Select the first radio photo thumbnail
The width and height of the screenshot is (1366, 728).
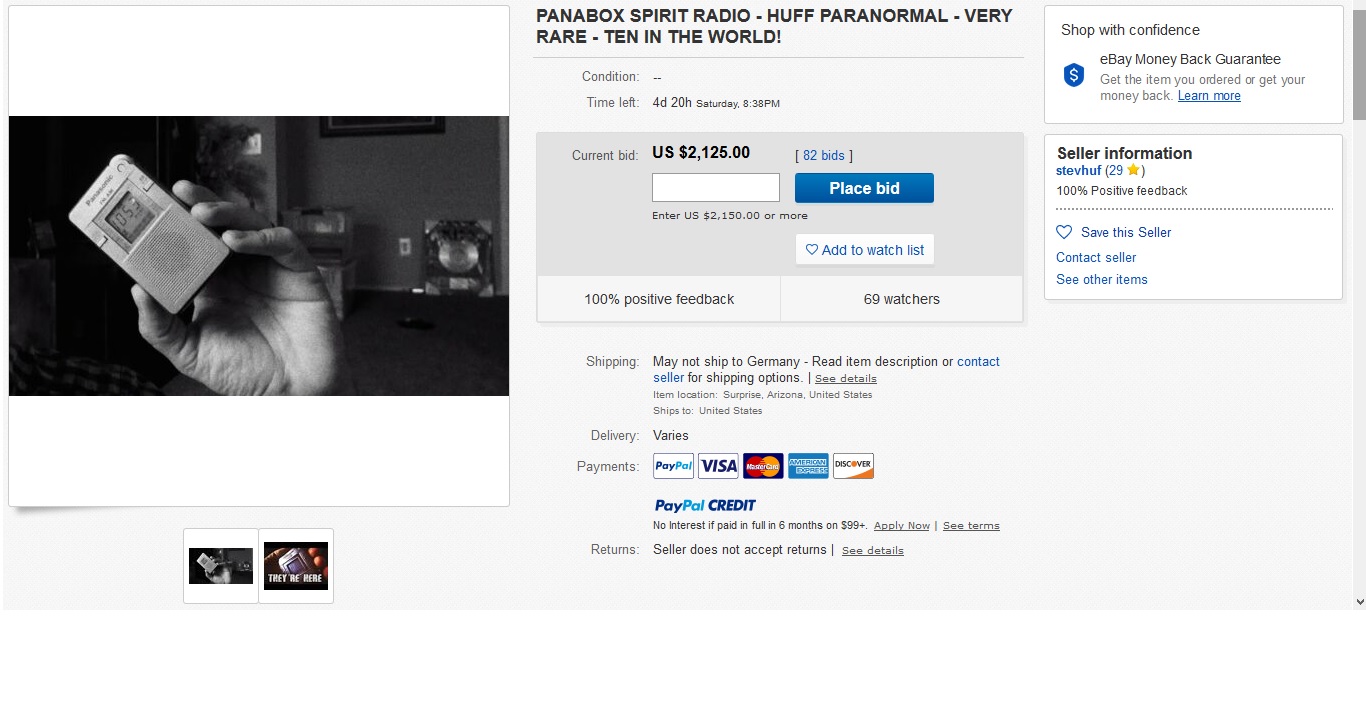(221, 566)
